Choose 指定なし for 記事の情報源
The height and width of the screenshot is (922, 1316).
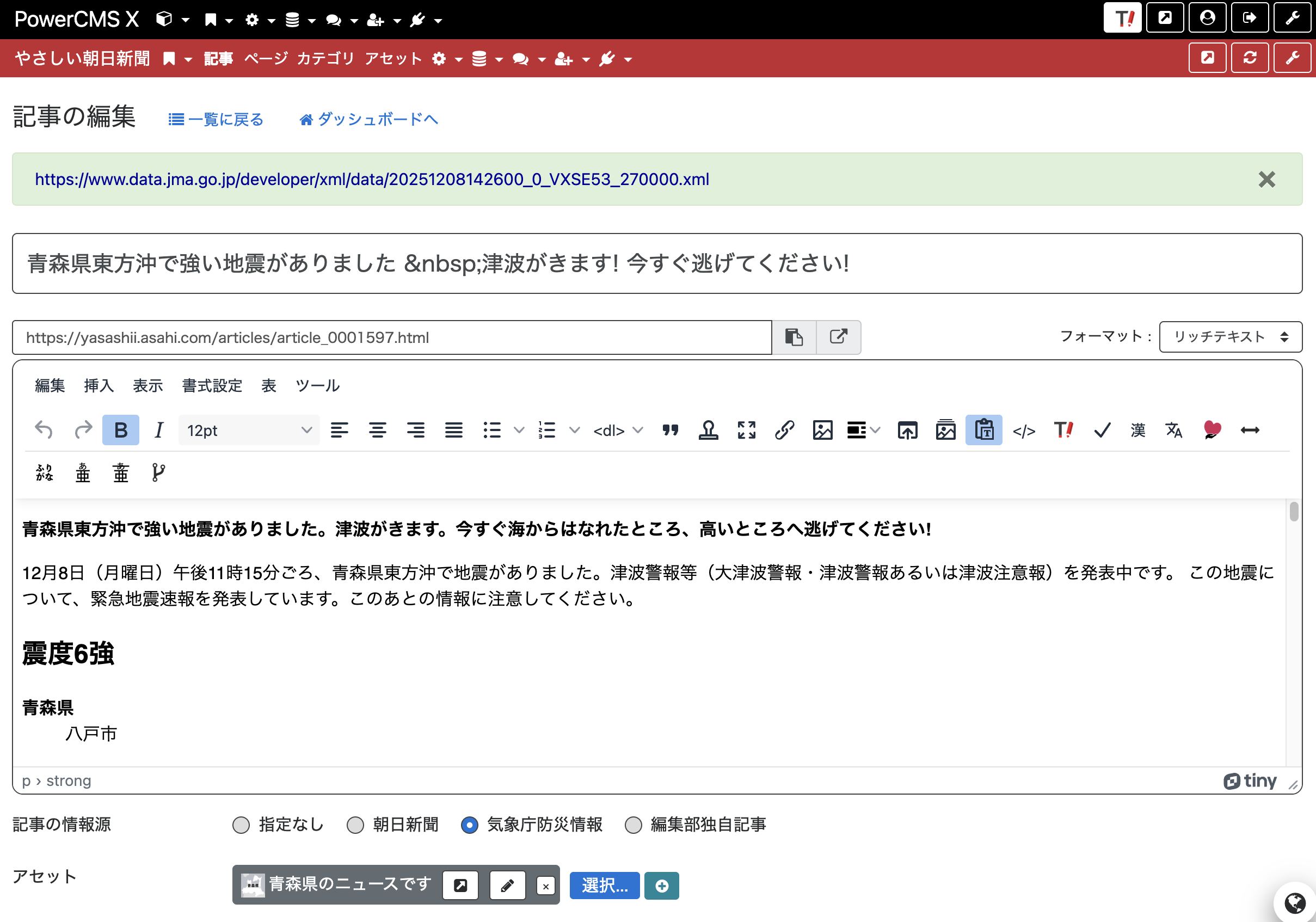click(x=241, y=825)
